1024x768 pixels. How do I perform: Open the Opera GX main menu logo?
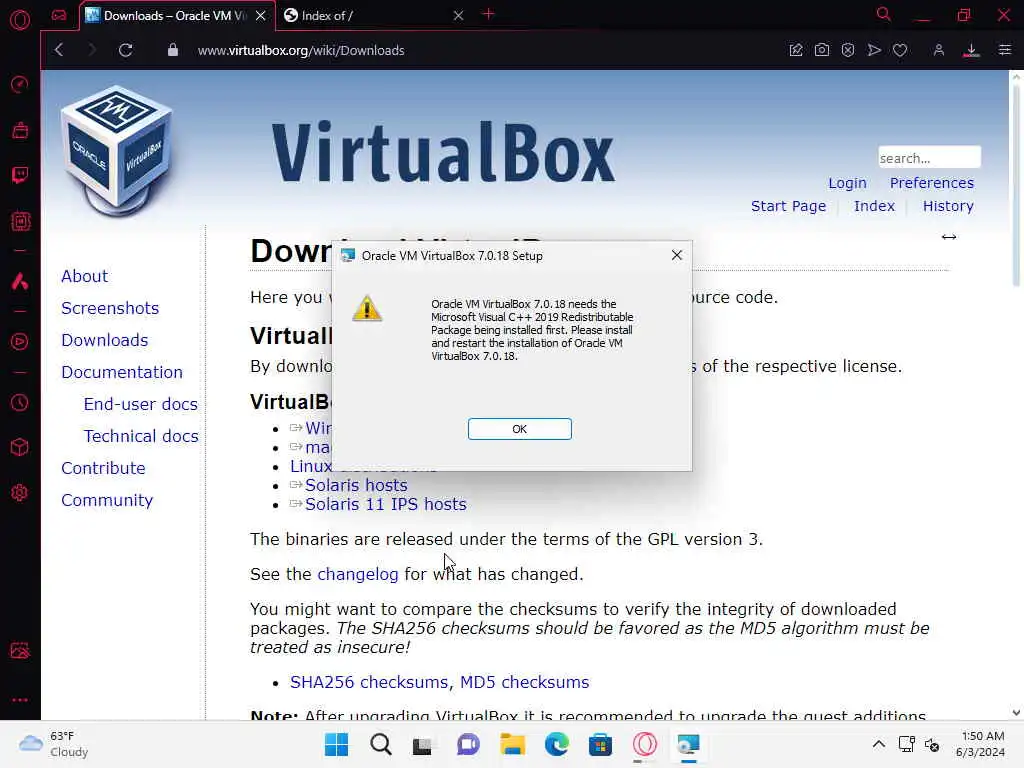pos(20,20)
